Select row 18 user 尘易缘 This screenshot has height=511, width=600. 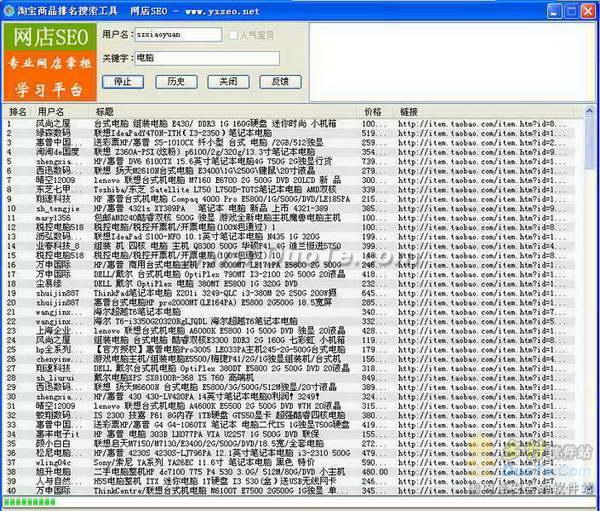coord(49,284)
